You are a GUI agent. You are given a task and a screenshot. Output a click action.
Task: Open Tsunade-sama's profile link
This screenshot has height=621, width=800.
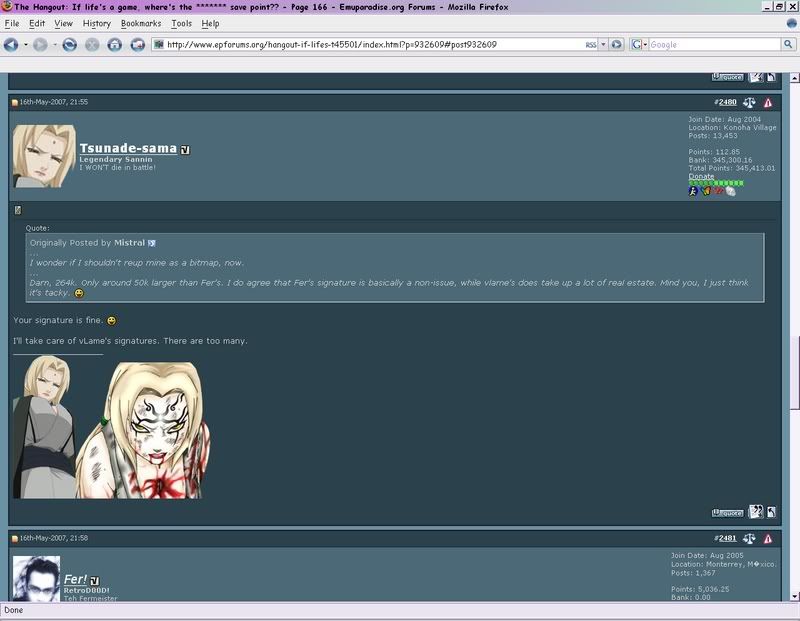pyautogui.click(x=128, y=148)
